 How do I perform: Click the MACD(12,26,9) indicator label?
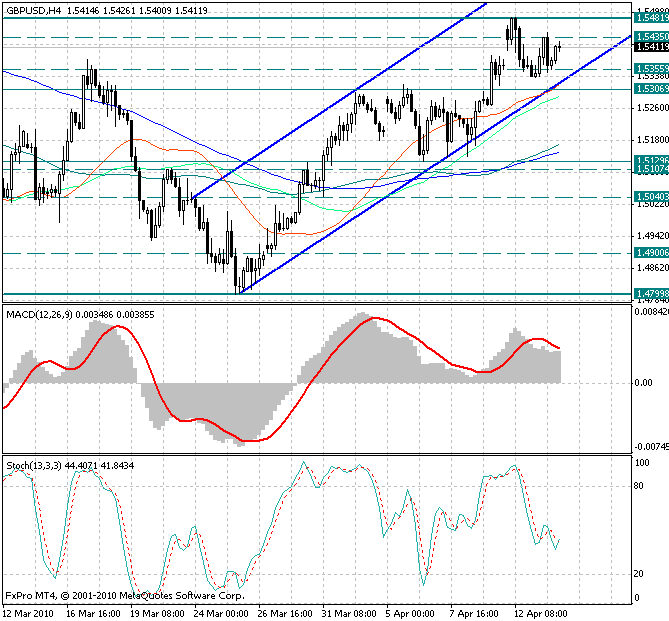click(x=44, y=315)
